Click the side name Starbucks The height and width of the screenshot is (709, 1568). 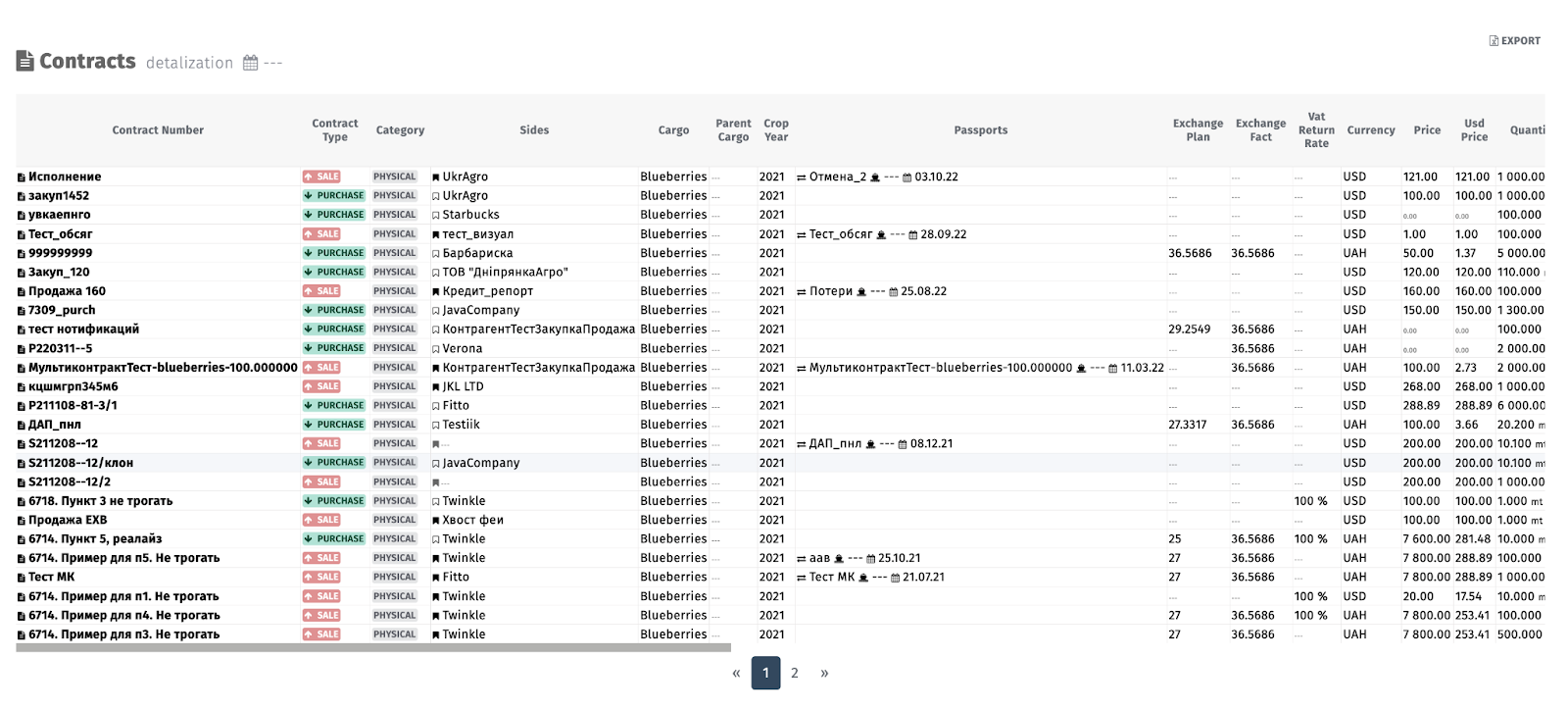[471, 215]
